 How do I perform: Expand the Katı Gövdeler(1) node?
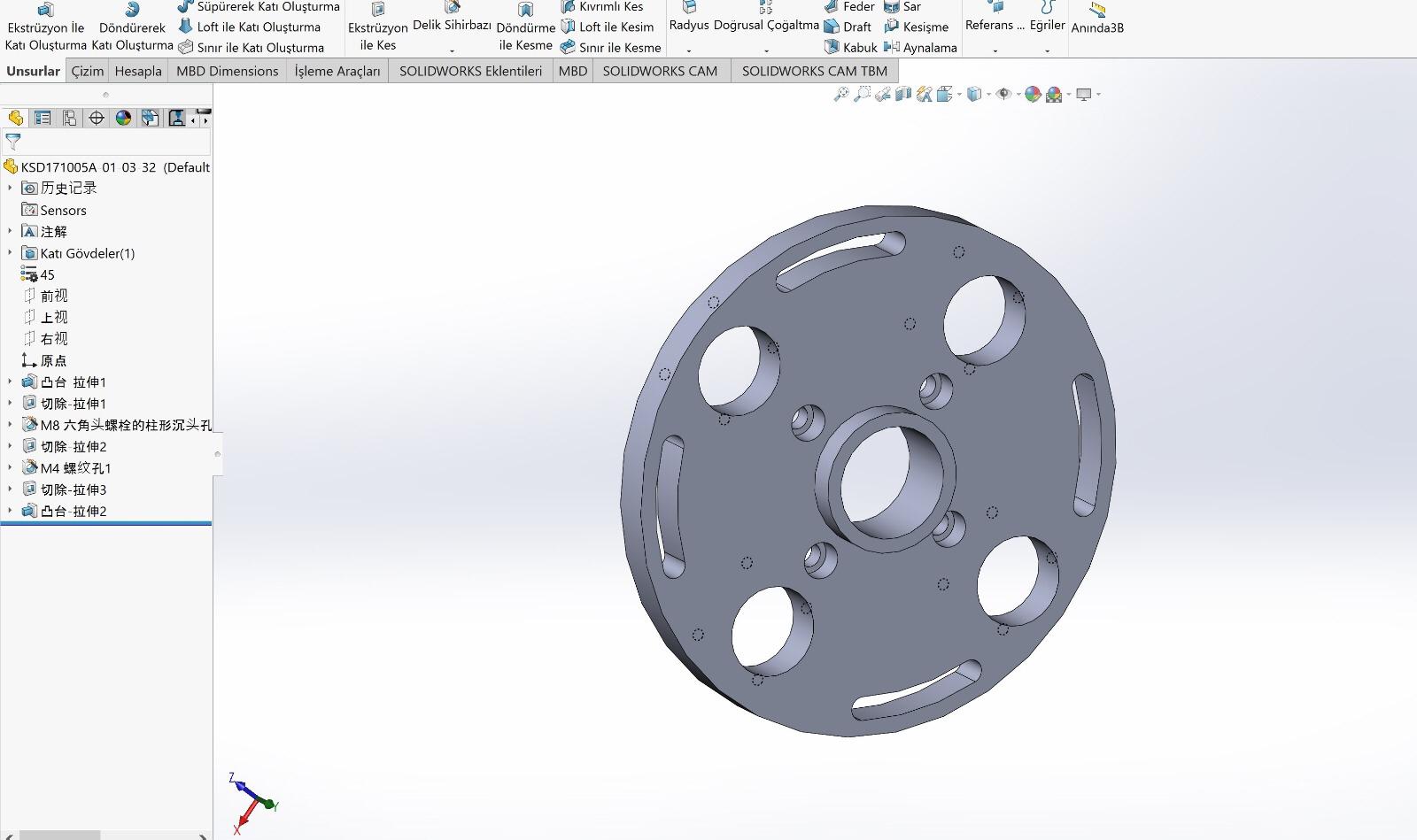point(10,252)
